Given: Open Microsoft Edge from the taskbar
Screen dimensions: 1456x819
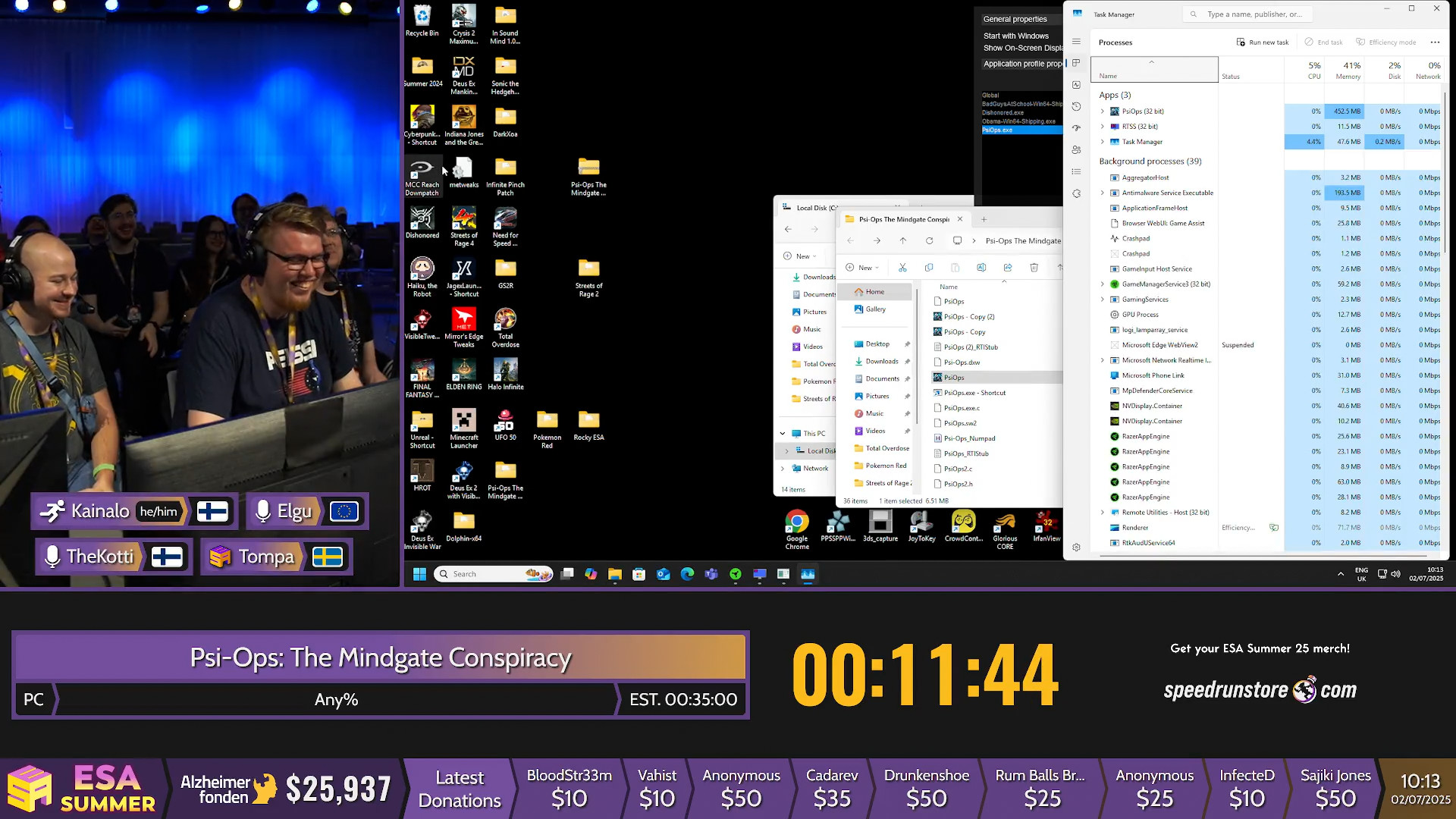Looking at the screenshot, I should point(687,574).
